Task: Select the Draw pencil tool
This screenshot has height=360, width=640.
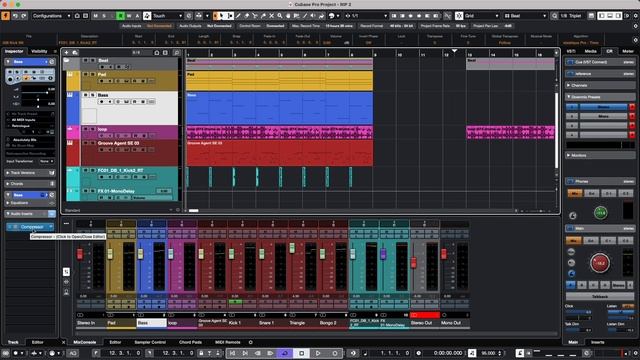Action: pos(238,16)
